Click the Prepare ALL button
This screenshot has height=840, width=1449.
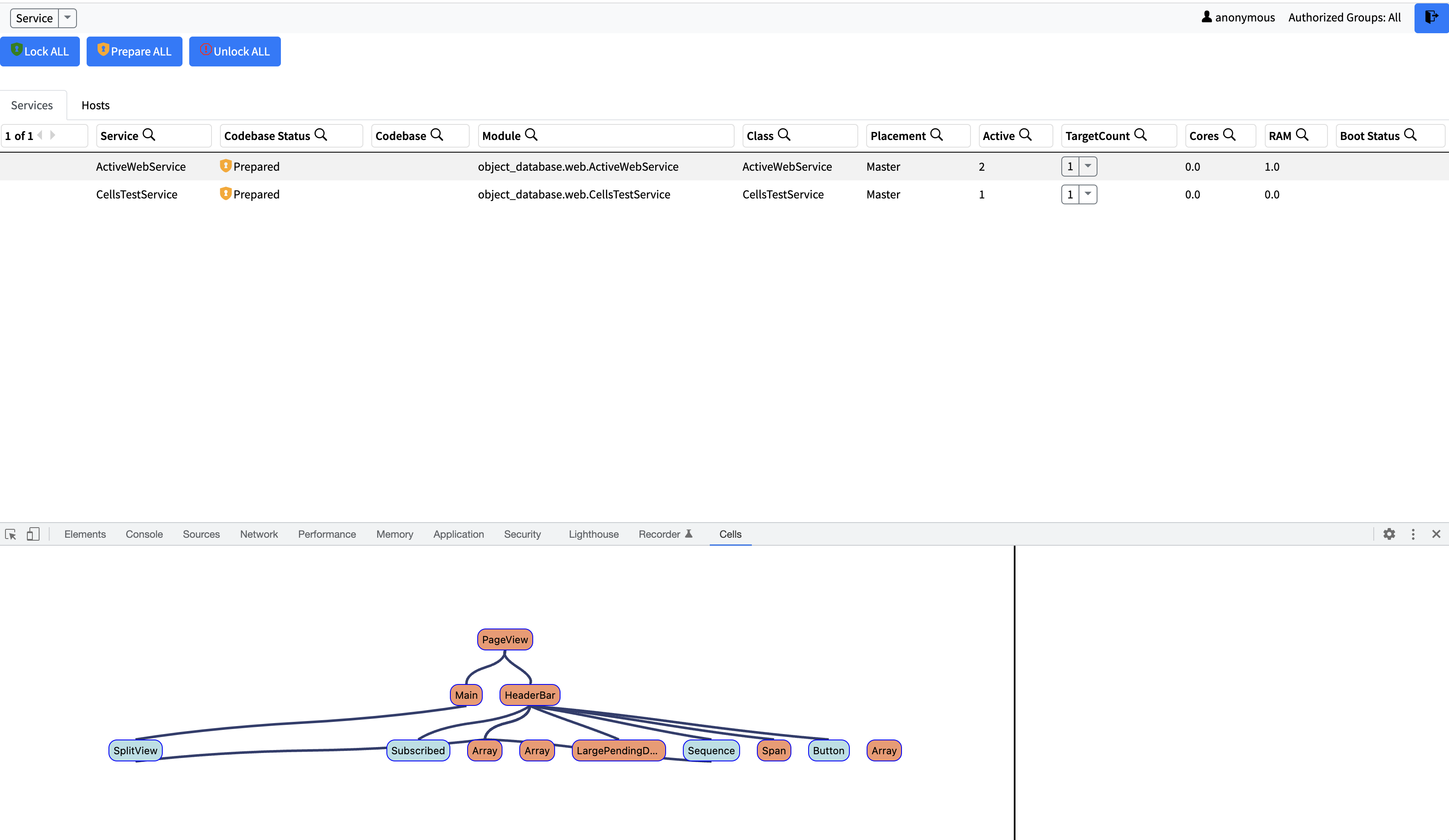pyautogui.click(x=134, y=52)
